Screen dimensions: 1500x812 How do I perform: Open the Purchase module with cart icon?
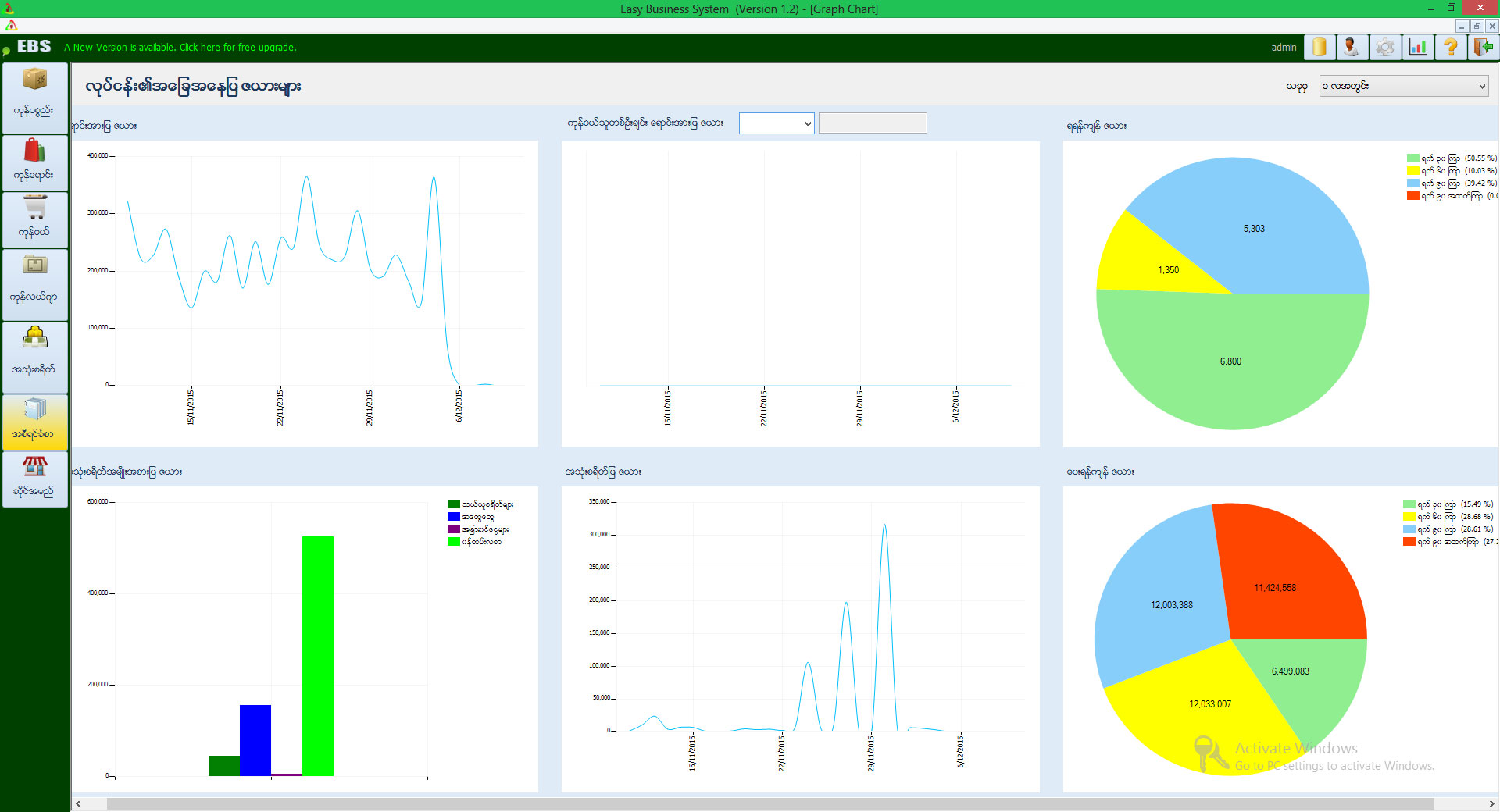pos(34,220)
